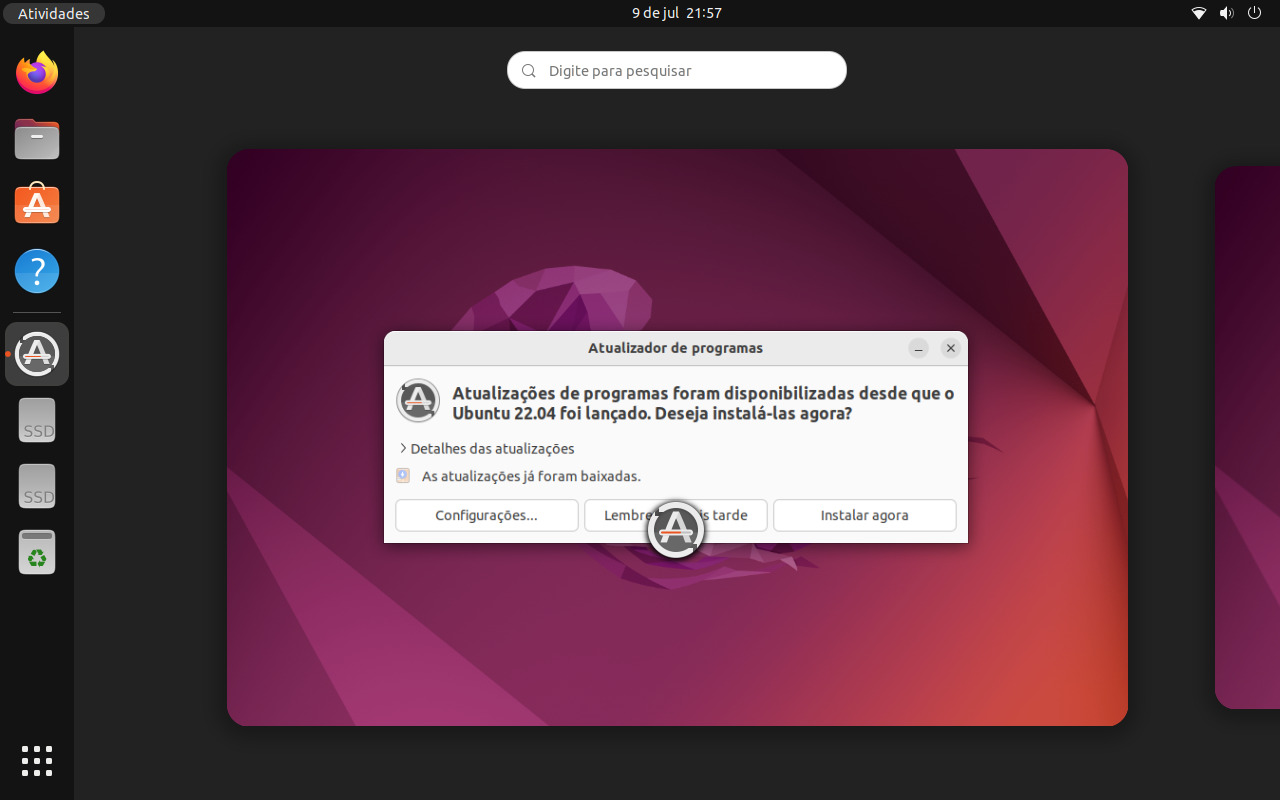Show all applications grid
Screen dimensions: 1280x800
(x=37, y=761)
